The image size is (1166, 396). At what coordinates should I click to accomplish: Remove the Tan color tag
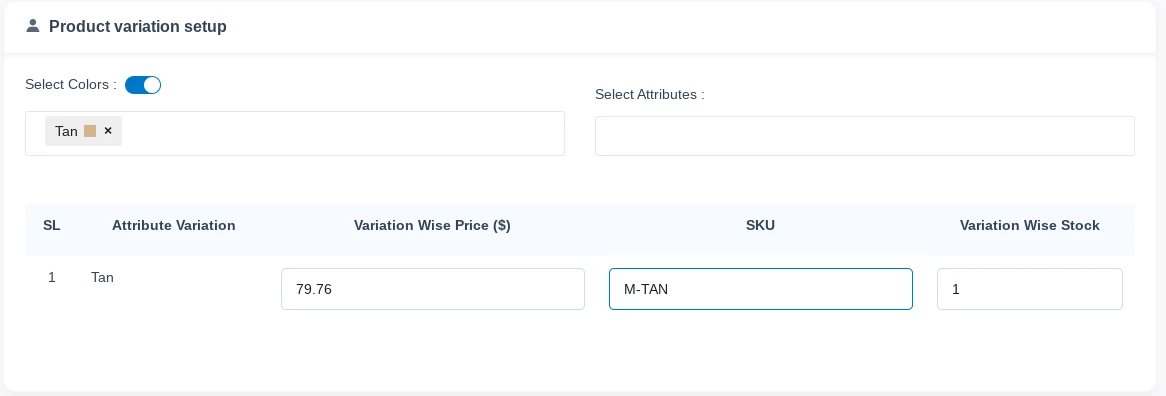pos(108,131)
